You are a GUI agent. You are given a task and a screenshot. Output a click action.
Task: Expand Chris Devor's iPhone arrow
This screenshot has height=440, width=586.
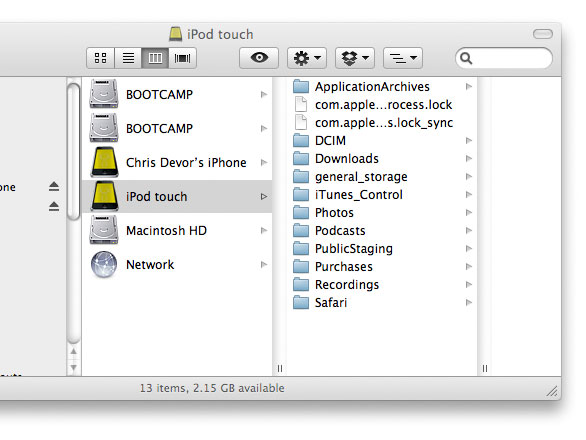[x=264, y=162]
